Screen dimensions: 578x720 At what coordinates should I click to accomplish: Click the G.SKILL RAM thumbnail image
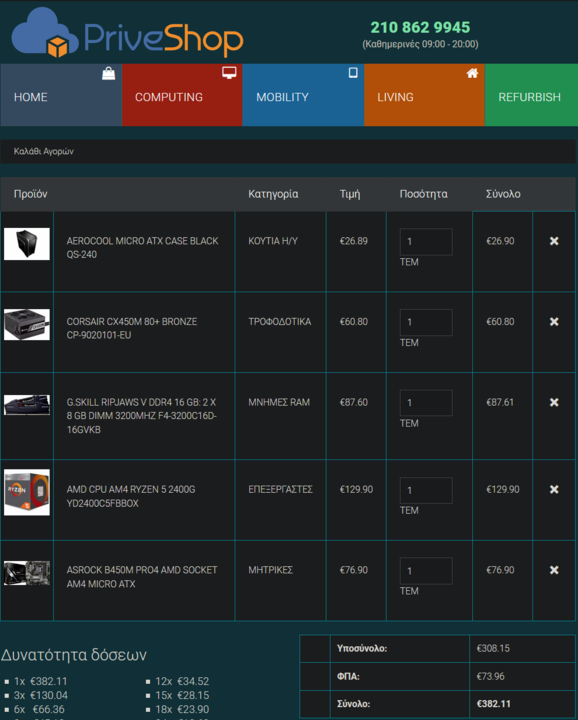tap(27, 405)
